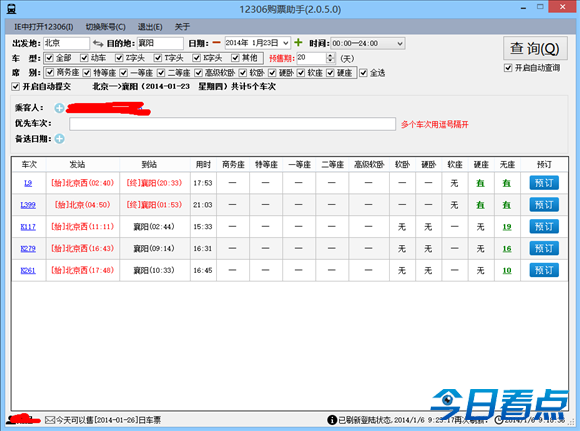Click the 优先车次 priority trains input field
580x431 pixels.
(x=232, y=124)
